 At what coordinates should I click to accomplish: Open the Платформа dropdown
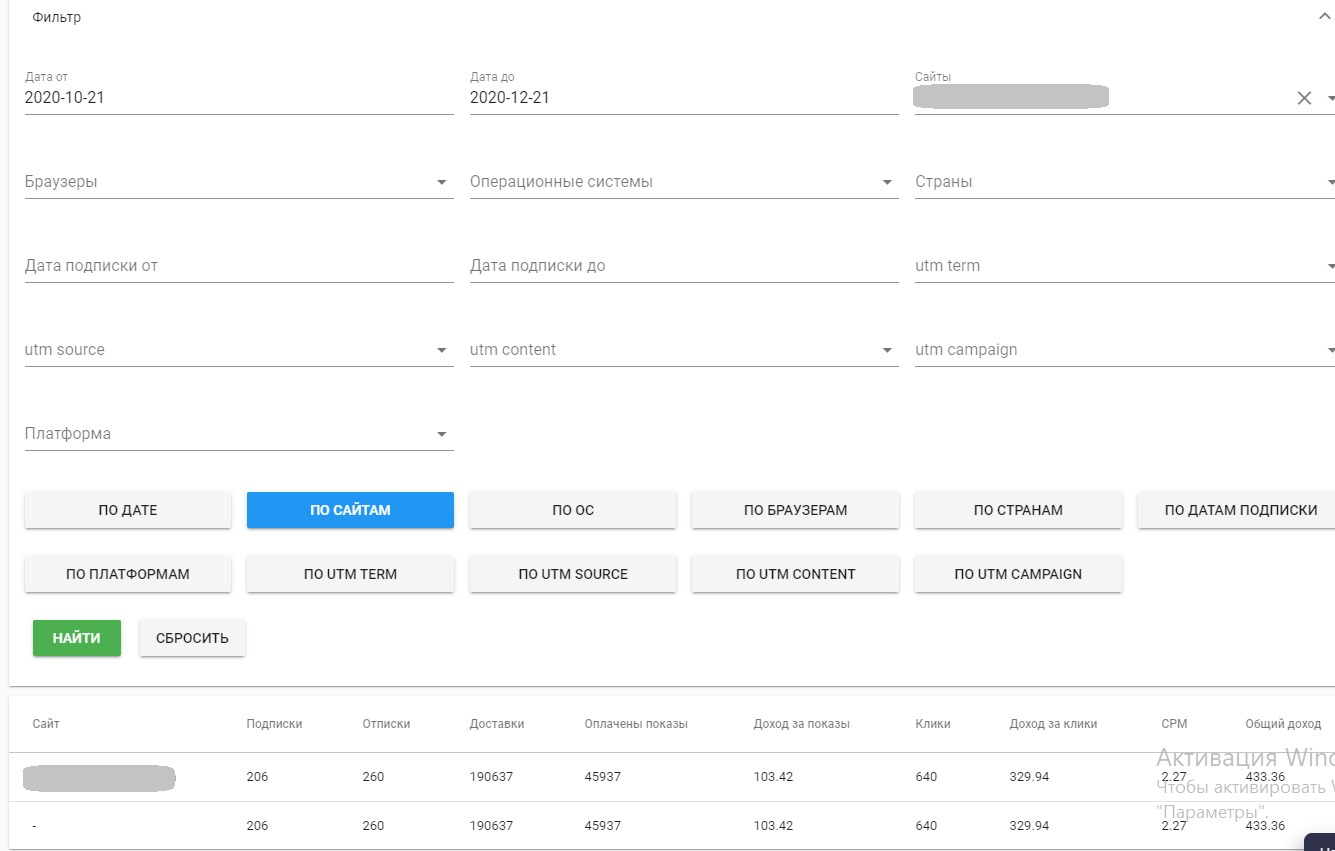(441, 435)
